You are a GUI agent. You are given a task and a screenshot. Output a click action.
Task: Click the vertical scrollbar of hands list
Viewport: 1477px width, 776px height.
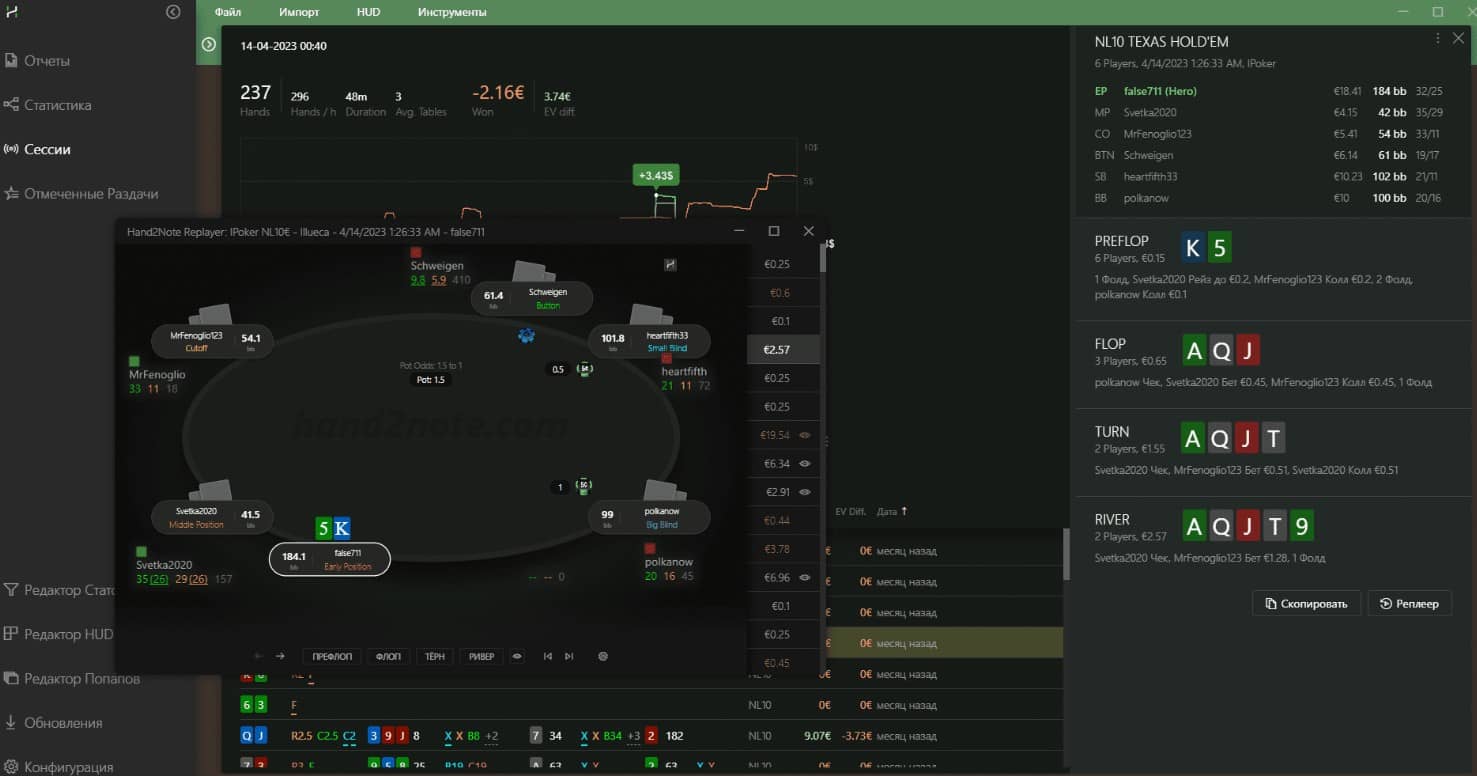(1065, 553)
